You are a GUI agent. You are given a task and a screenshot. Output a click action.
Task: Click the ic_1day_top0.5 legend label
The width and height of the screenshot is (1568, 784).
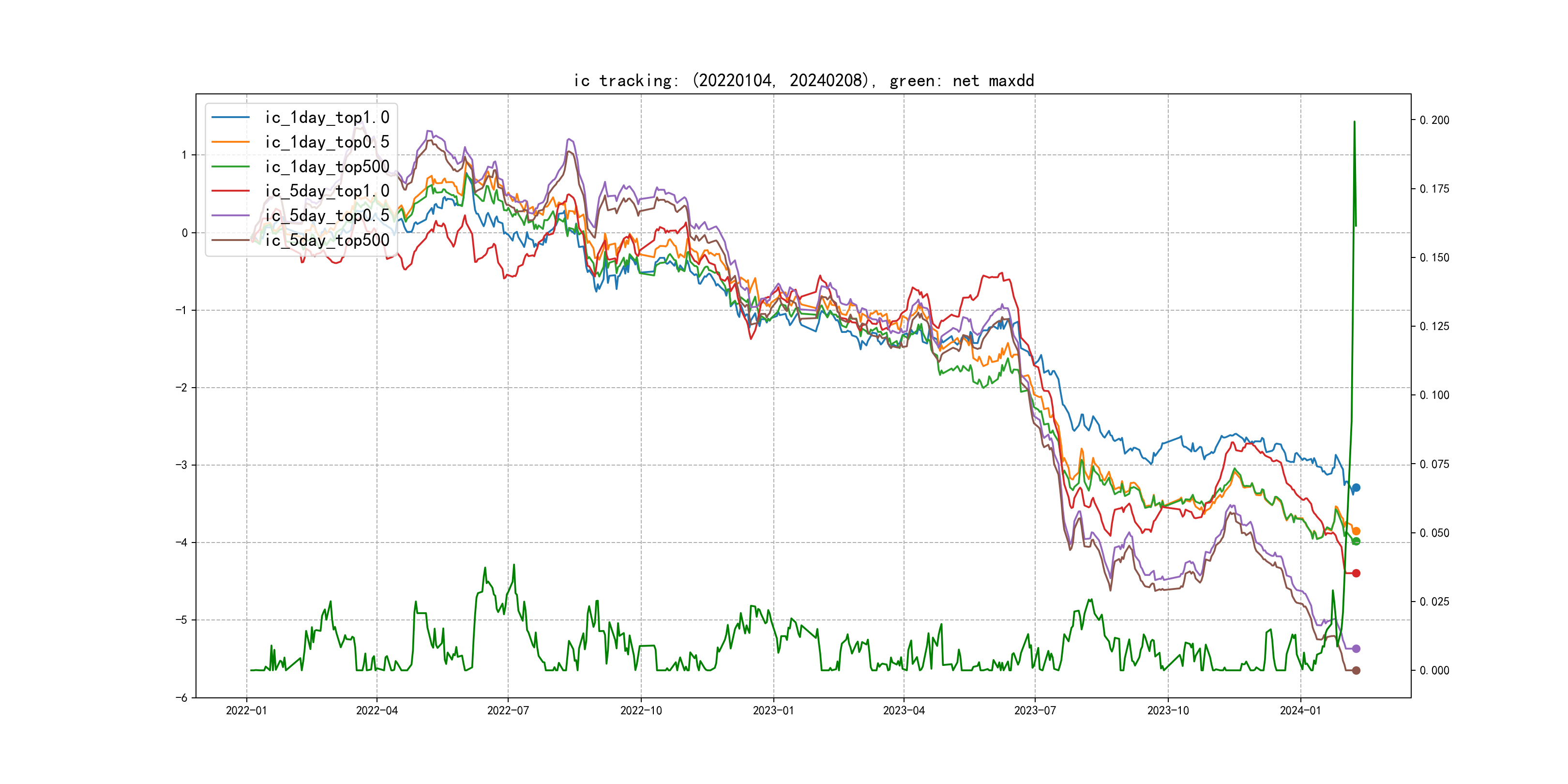click(327, 142)
